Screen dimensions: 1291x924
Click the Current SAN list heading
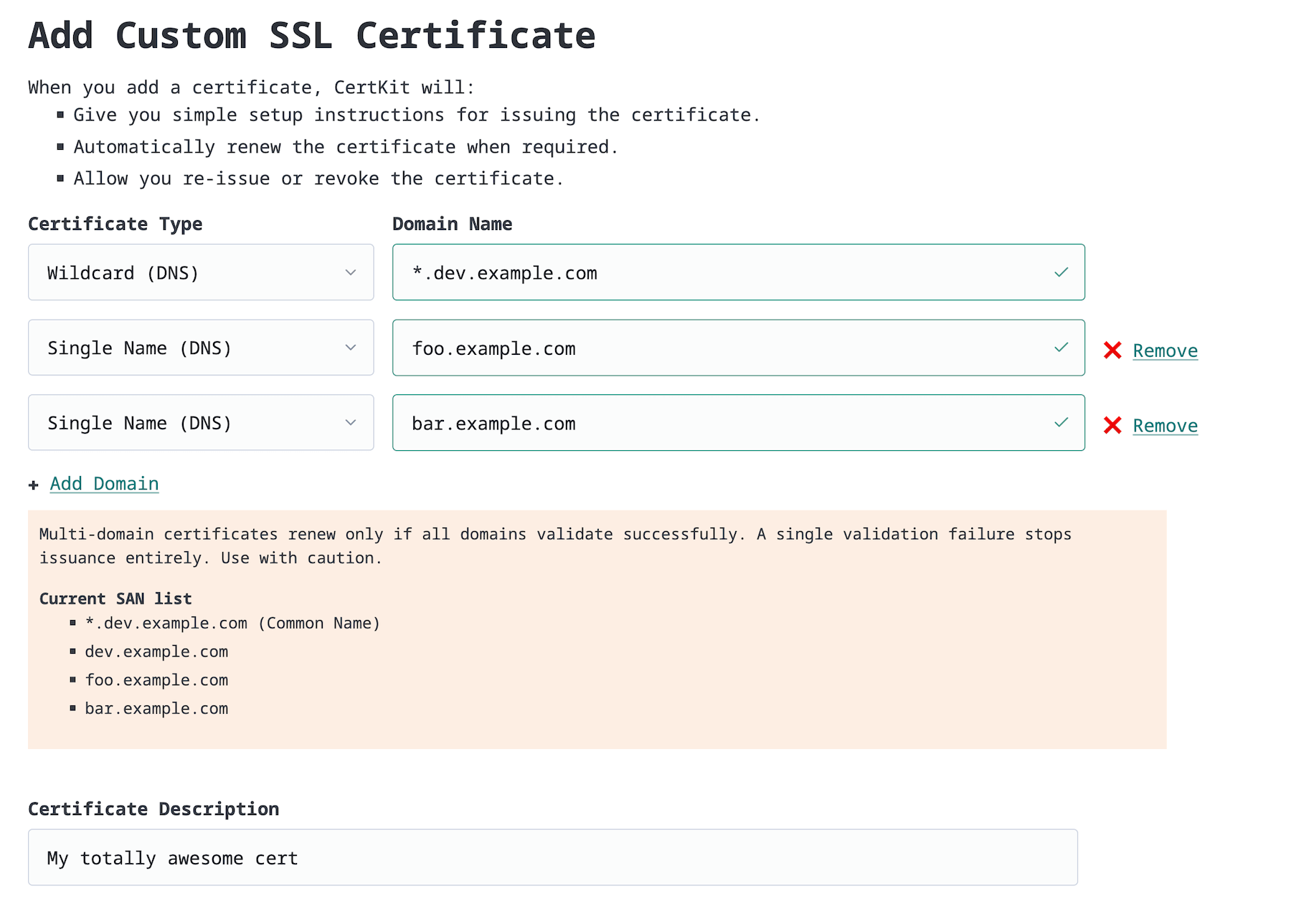coord(115,598)
